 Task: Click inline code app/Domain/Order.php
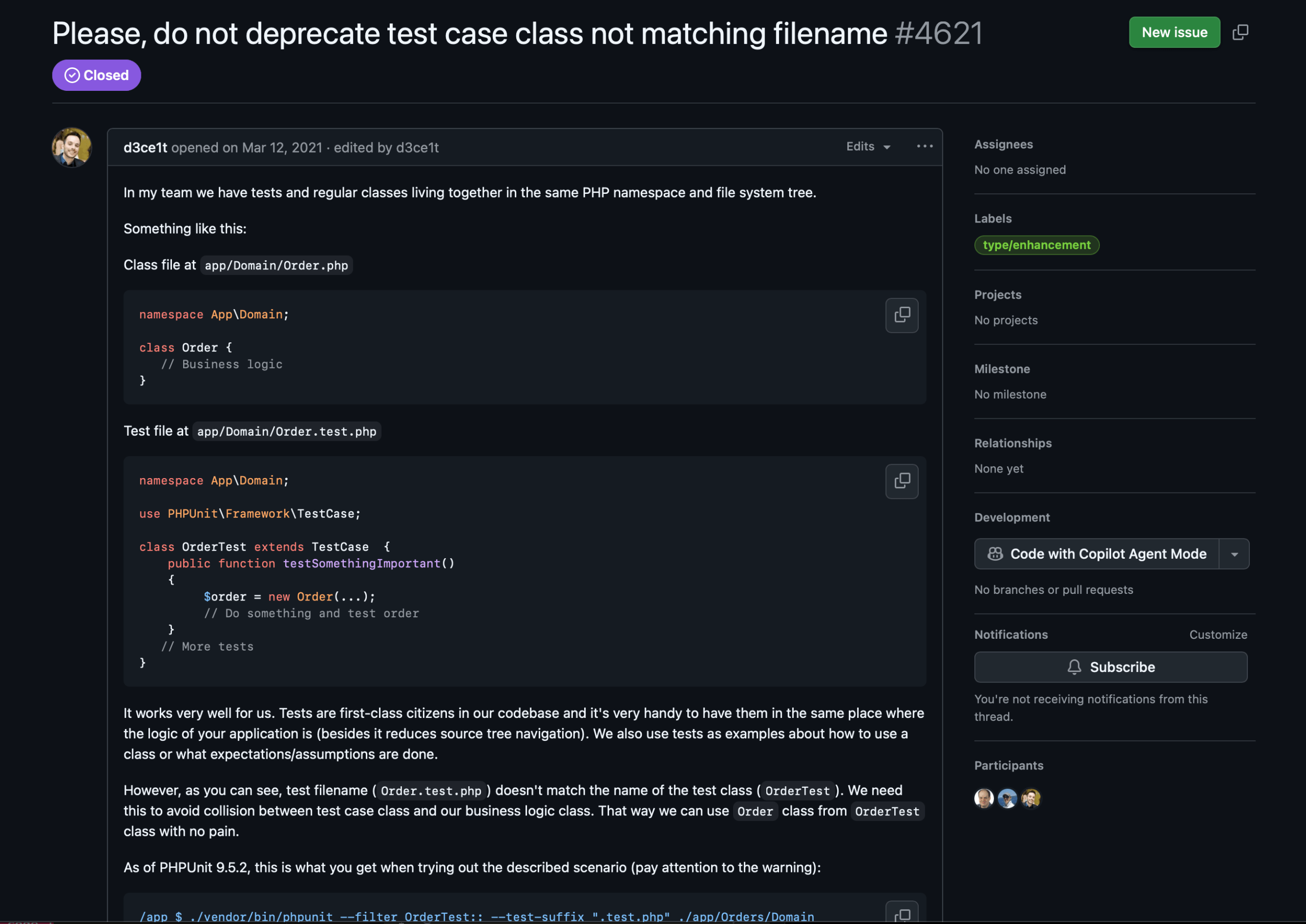276,266
